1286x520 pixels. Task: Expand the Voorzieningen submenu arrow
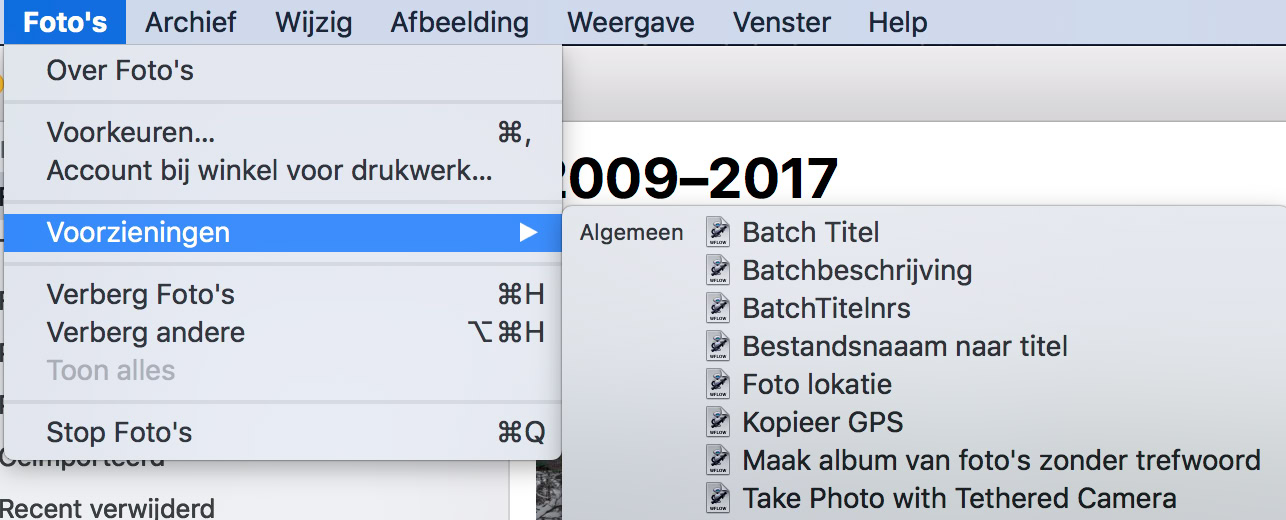(x=528, y=233)
